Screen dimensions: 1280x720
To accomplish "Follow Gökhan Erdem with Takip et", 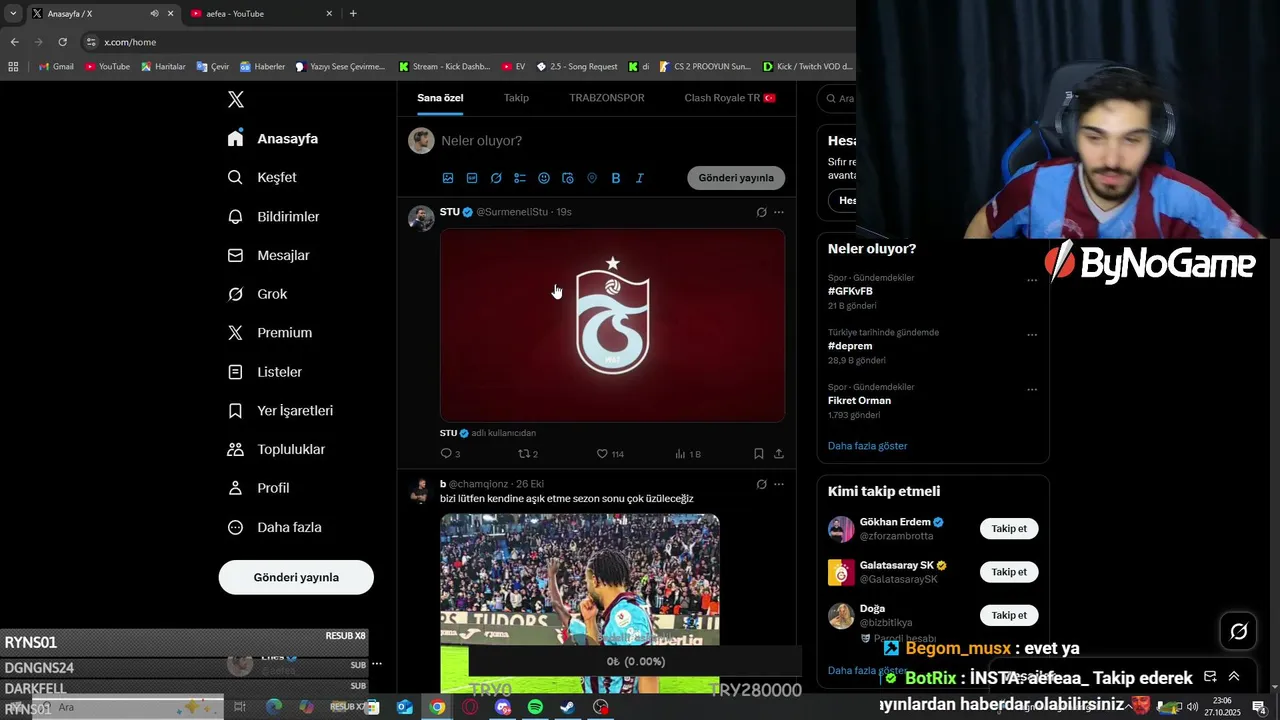I will pyautogui.click(x=1009, y=529).
